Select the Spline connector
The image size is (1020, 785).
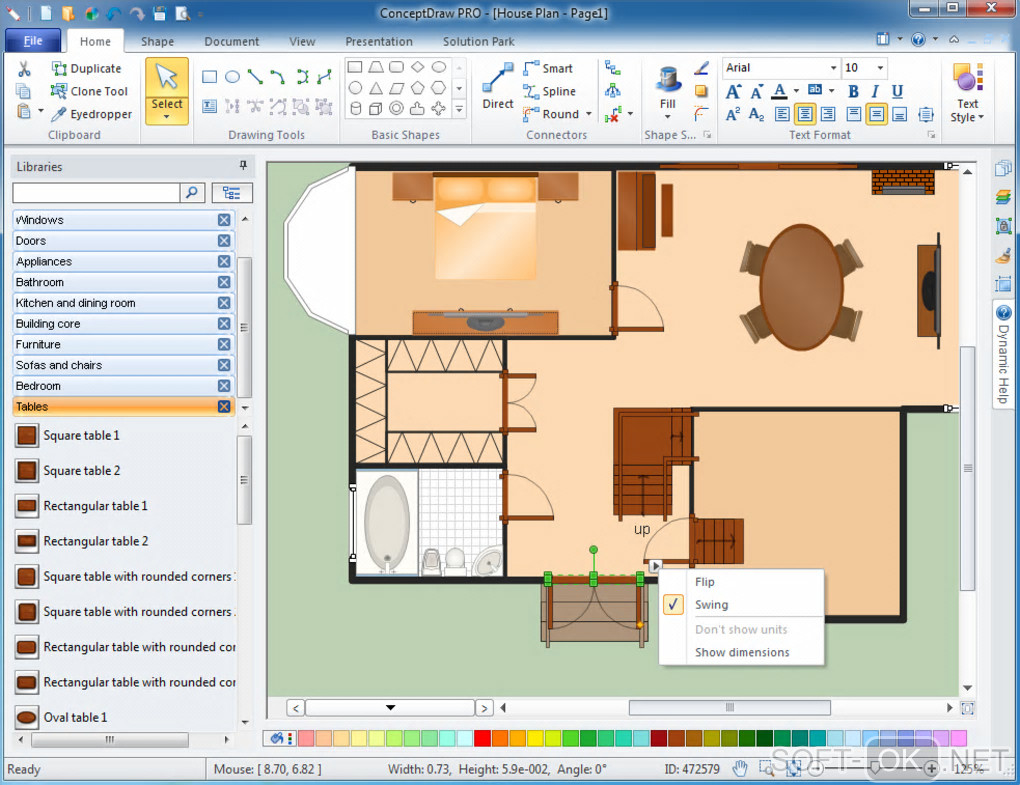pos(549,91)
